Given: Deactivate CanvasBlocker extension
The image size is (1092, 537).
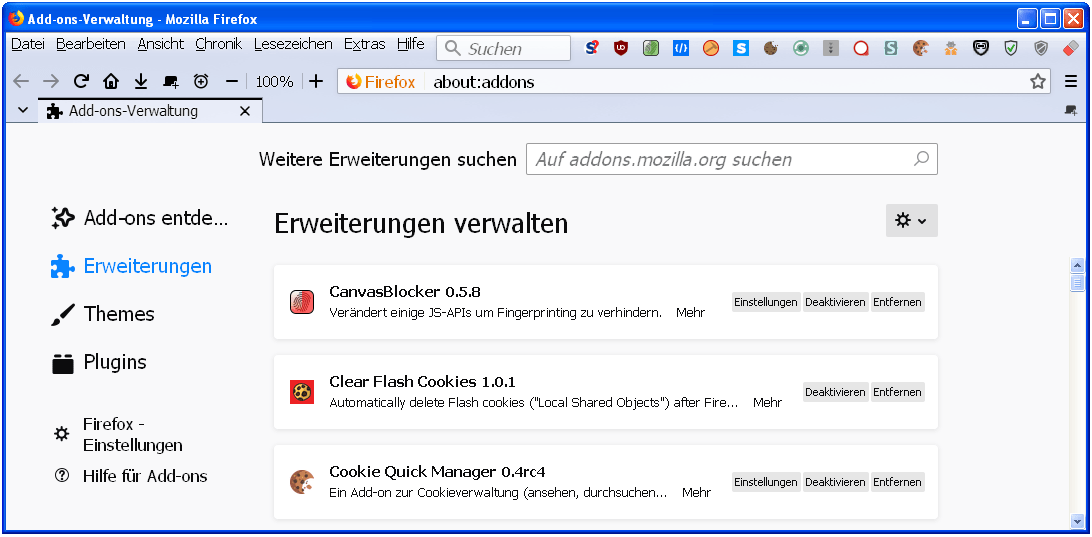Looking at the screenshot, I should [835, 302].
